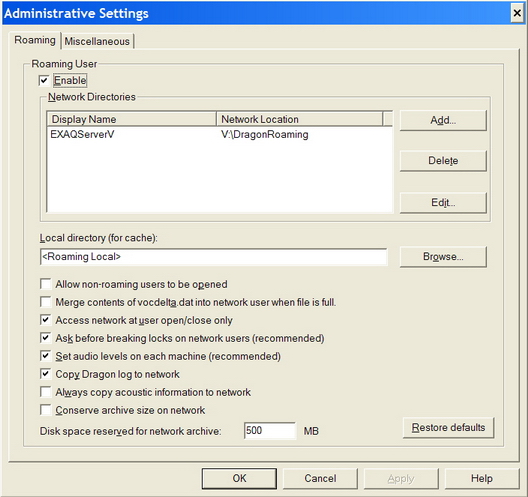528x497 pixels.
Task: Switch to the Miscellaneous tab
Action: click(97, 41)
